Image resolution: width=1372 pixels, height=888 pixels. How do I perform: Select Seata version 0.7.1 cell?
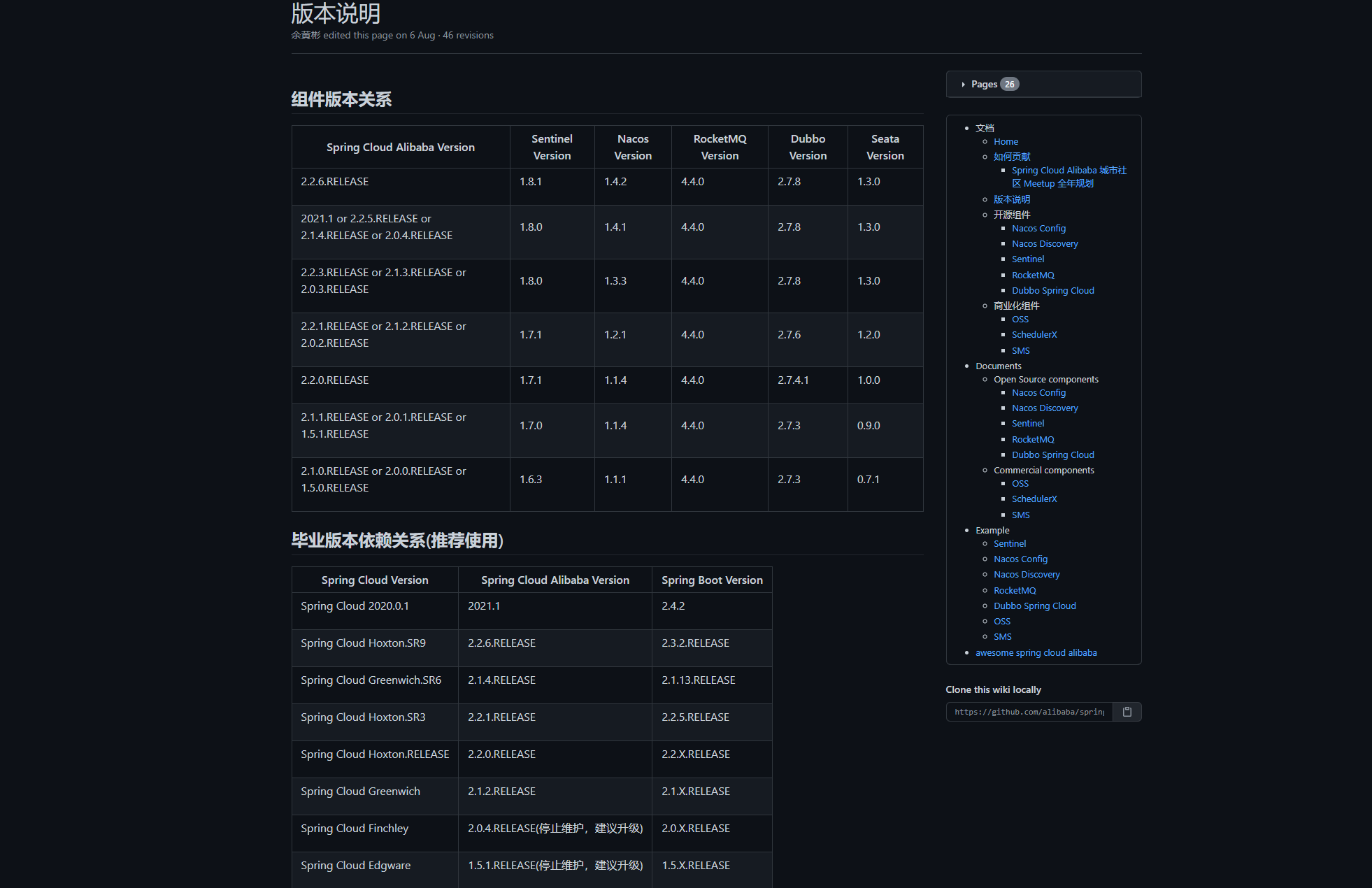pyautogui.click(x=885, y=485)
